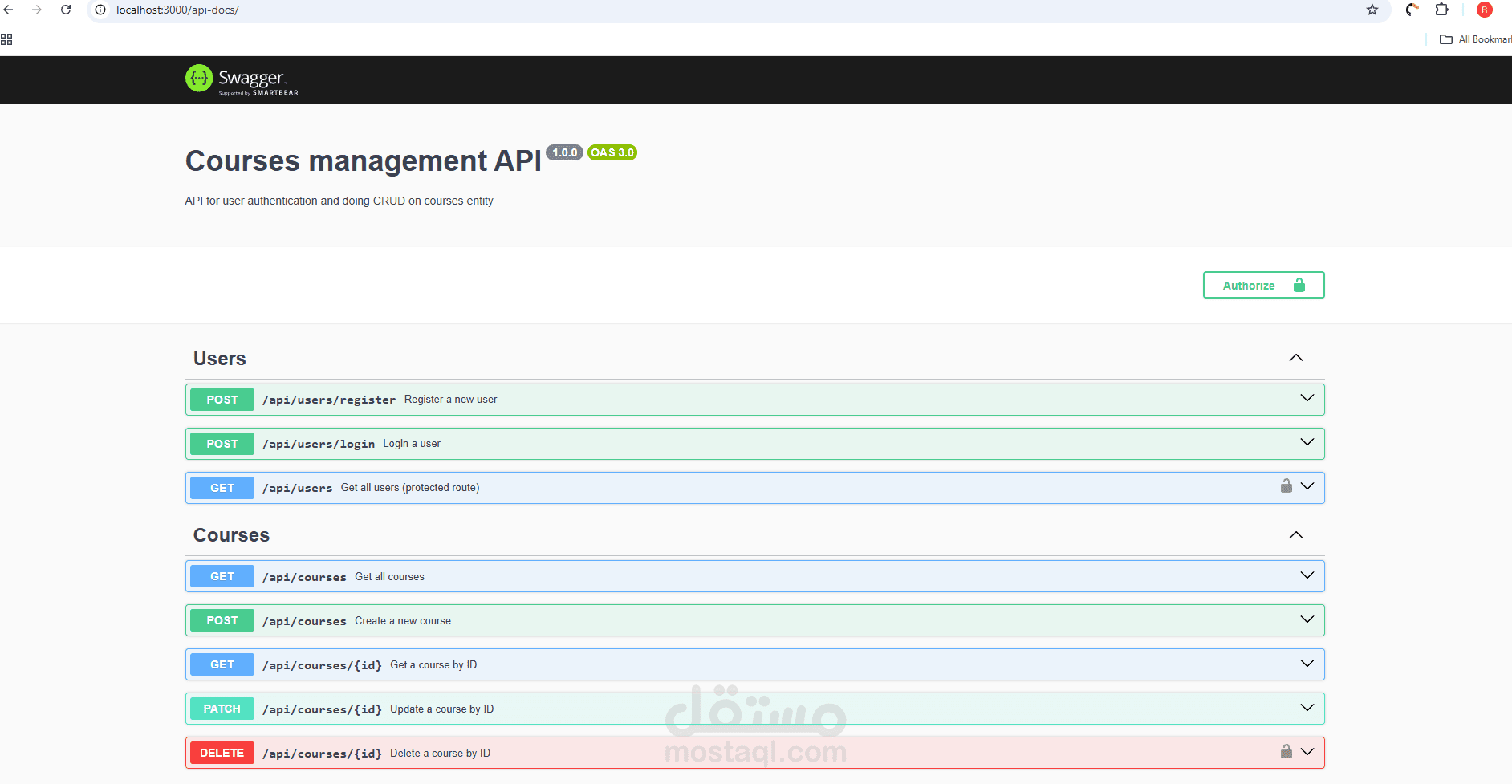The width and height of the screenshot is (1512, 784).
Task: Click the /api/courses path on POST row
Action: click(x=304, y=621)
